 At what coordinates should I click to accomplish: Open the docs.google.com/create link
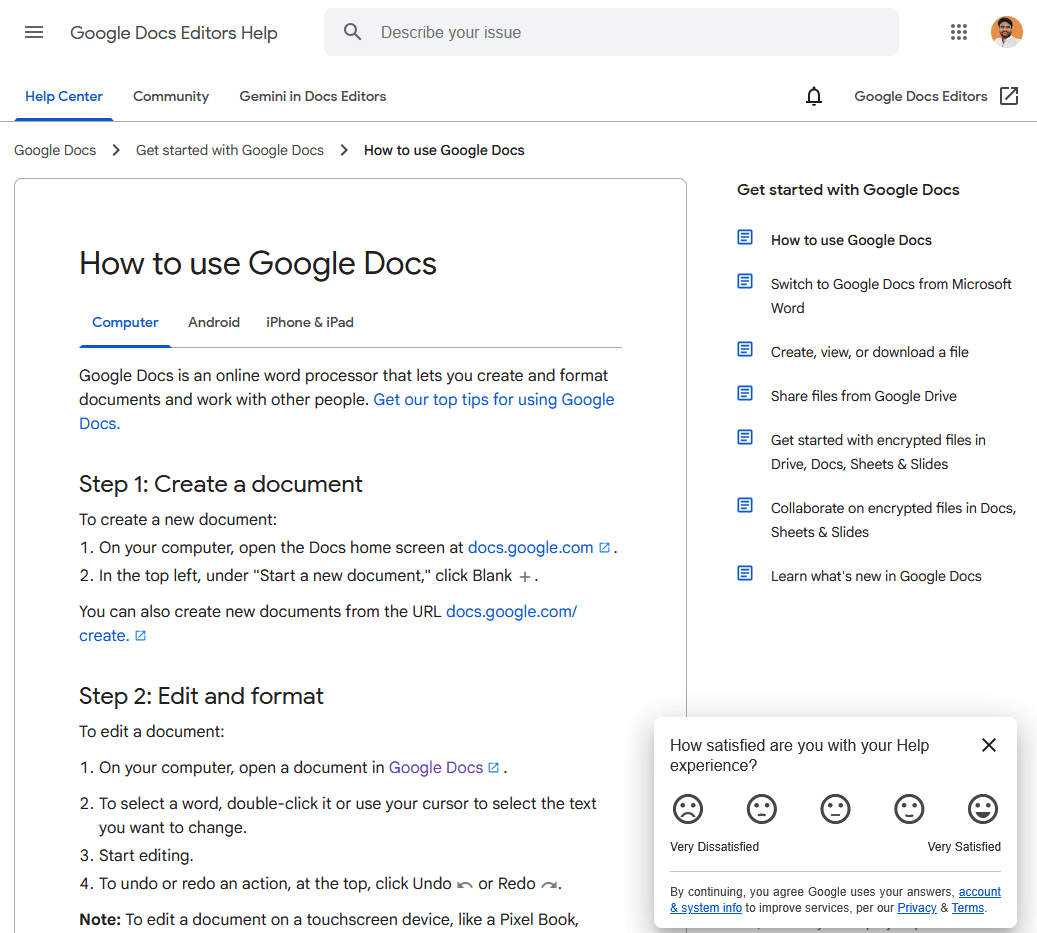click(x=511, y=612)
